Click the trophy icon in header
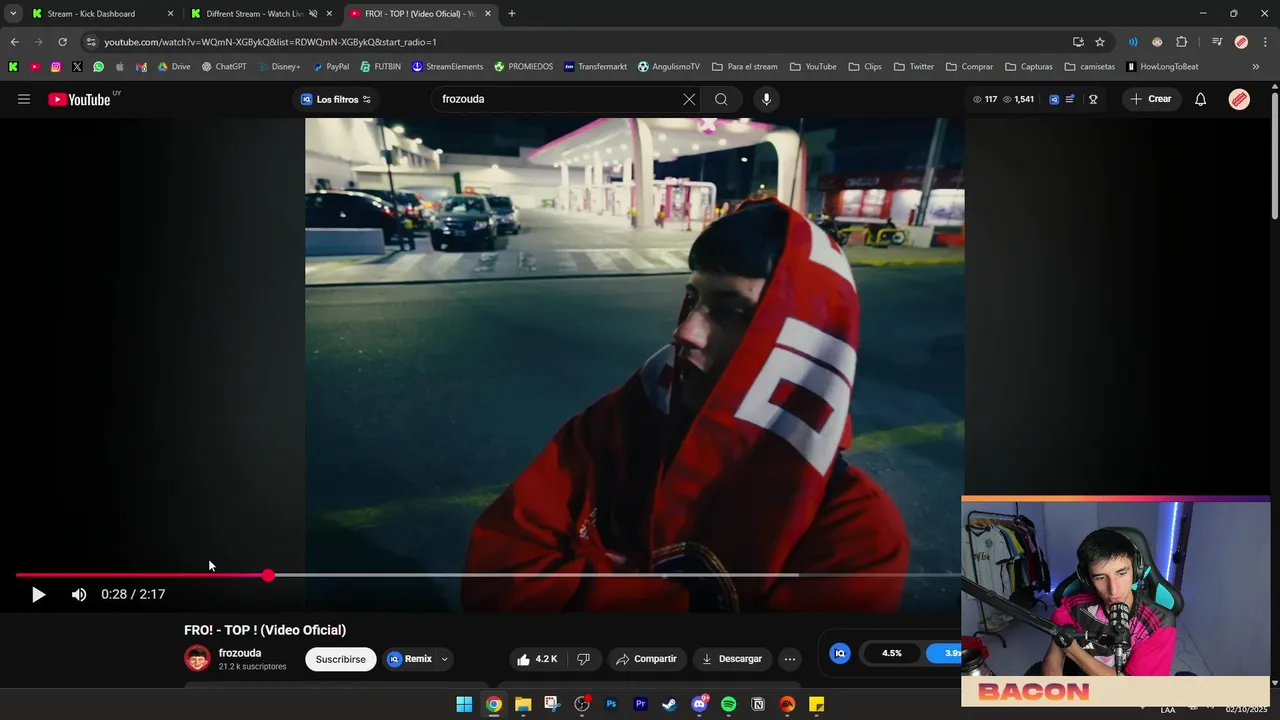Image resolution: width=1280 pixels, height=720 pixels. coord(1093,99)
